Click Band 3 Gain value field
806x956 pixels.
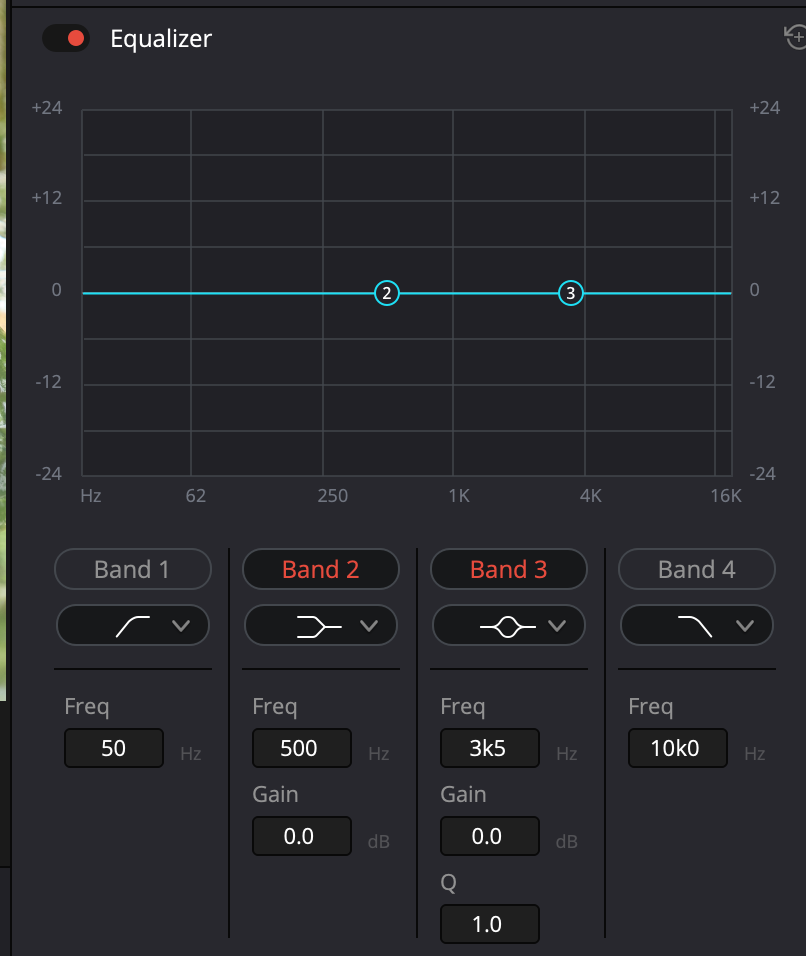[489, 836]
